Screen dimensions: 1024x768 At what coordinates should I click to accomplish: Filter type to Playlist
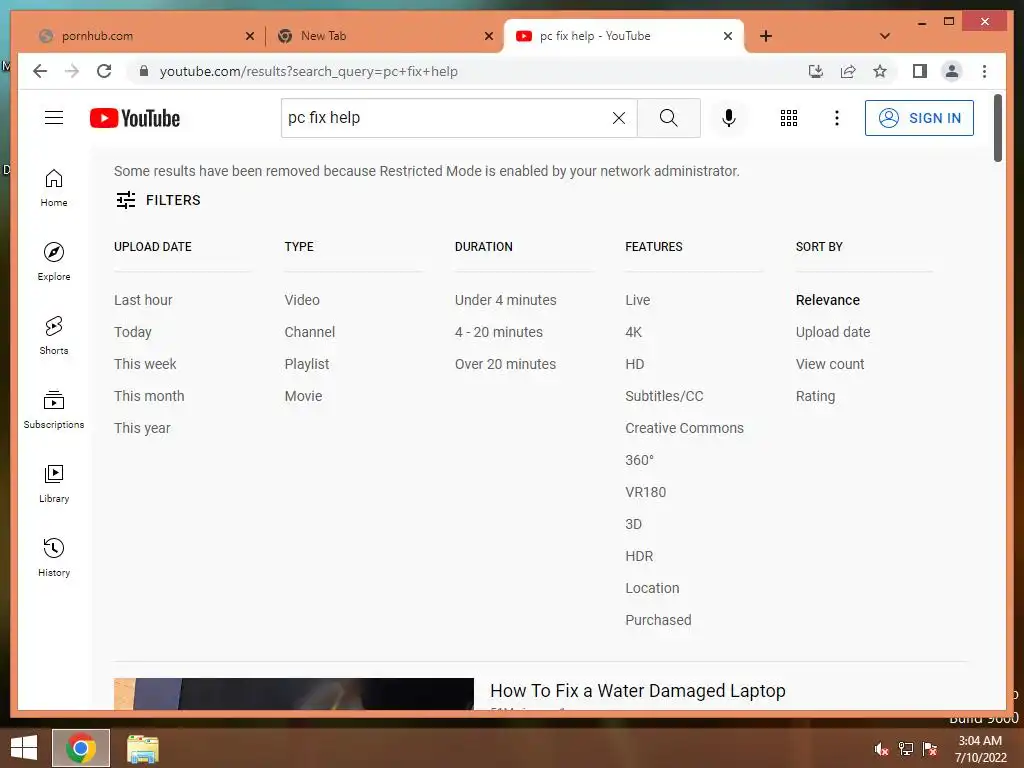coord(306,364)
